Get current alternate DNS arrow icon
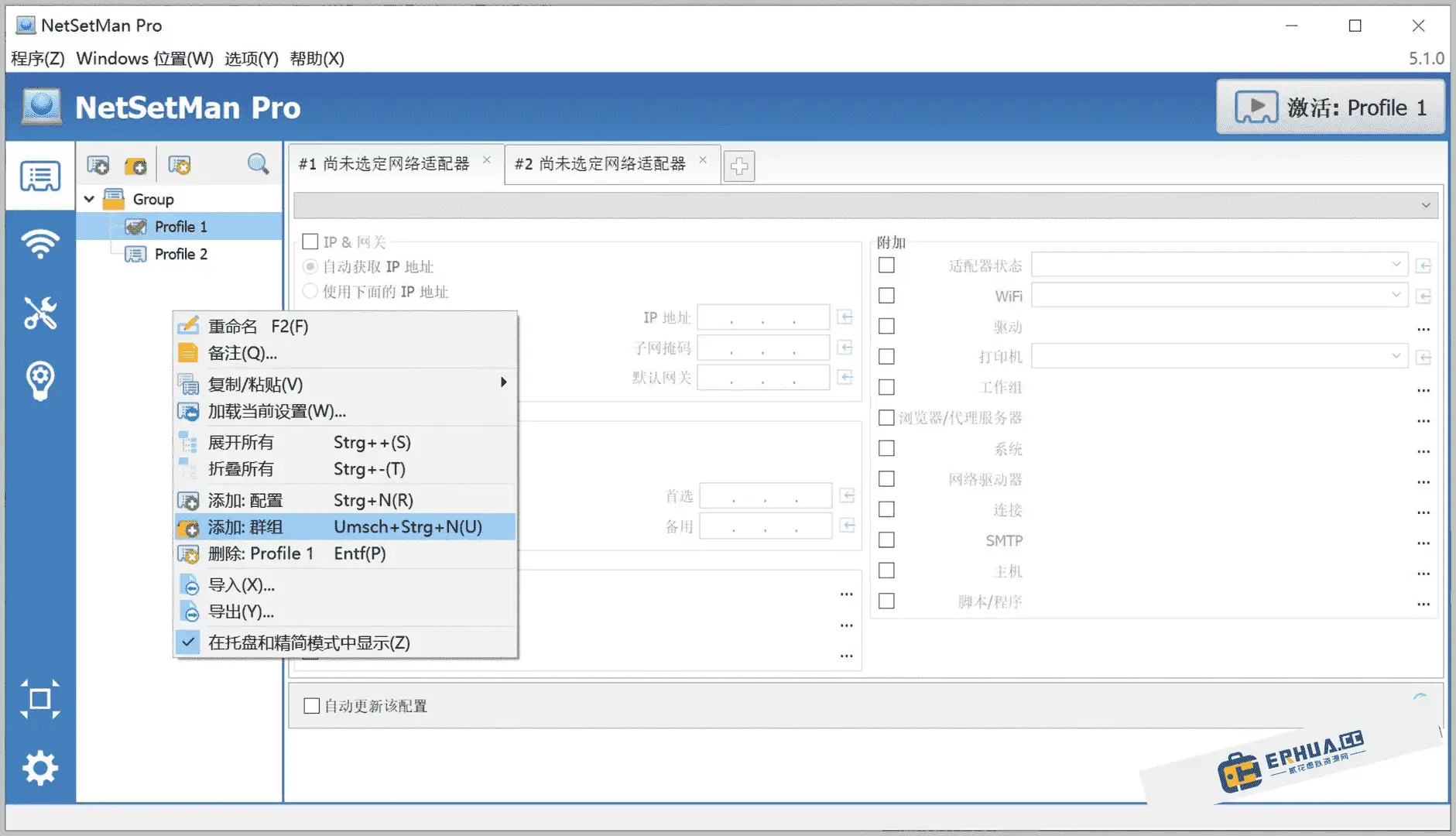The image size is (1456, 836). [848, 526]
